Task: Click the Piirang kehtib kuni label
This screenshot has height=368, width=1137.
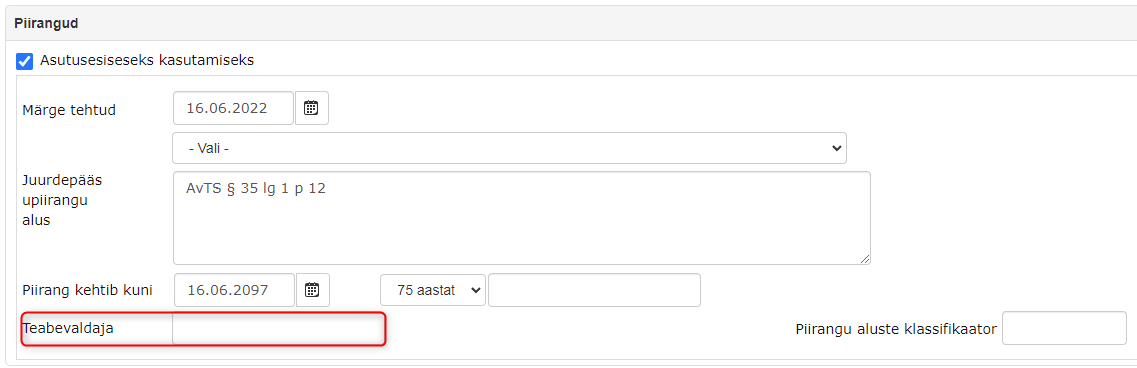Action: 88,290
